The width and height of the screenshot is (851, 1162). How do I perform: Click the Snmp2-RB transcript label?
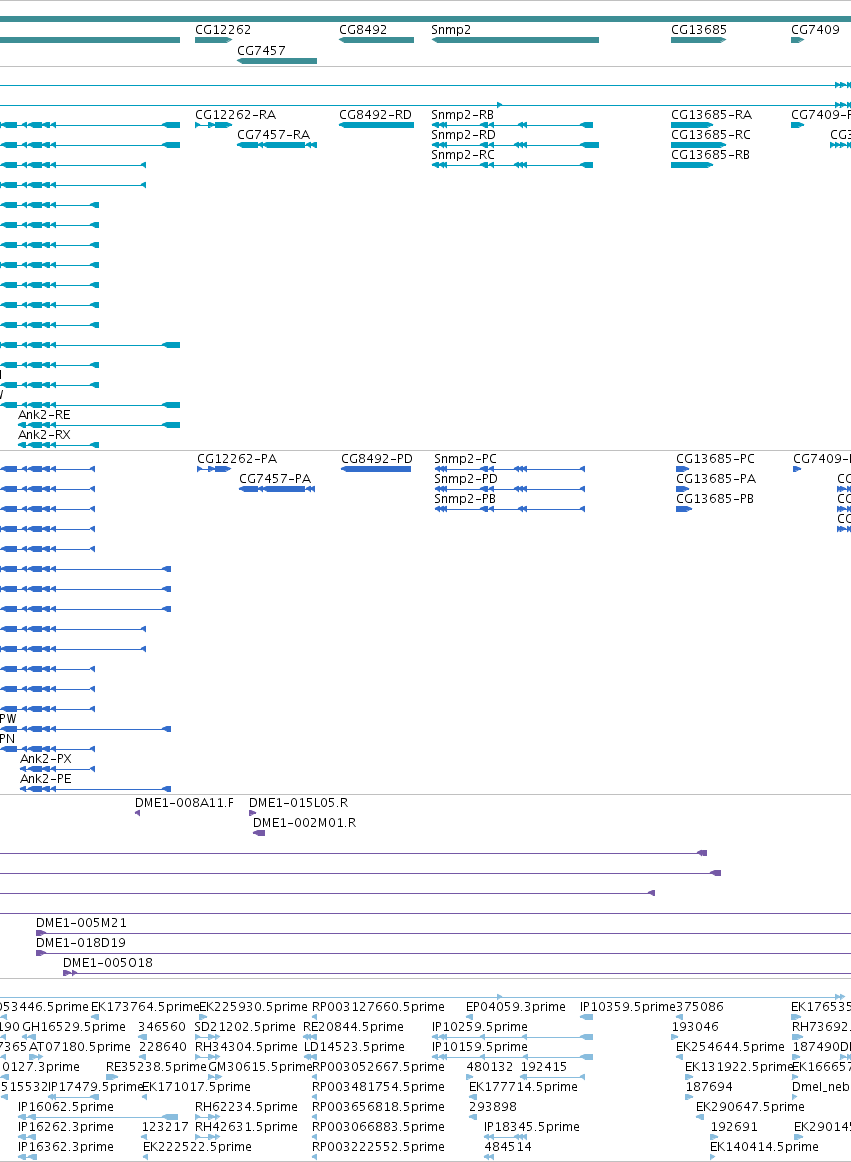pyautogui.click(x=463, y=115)
